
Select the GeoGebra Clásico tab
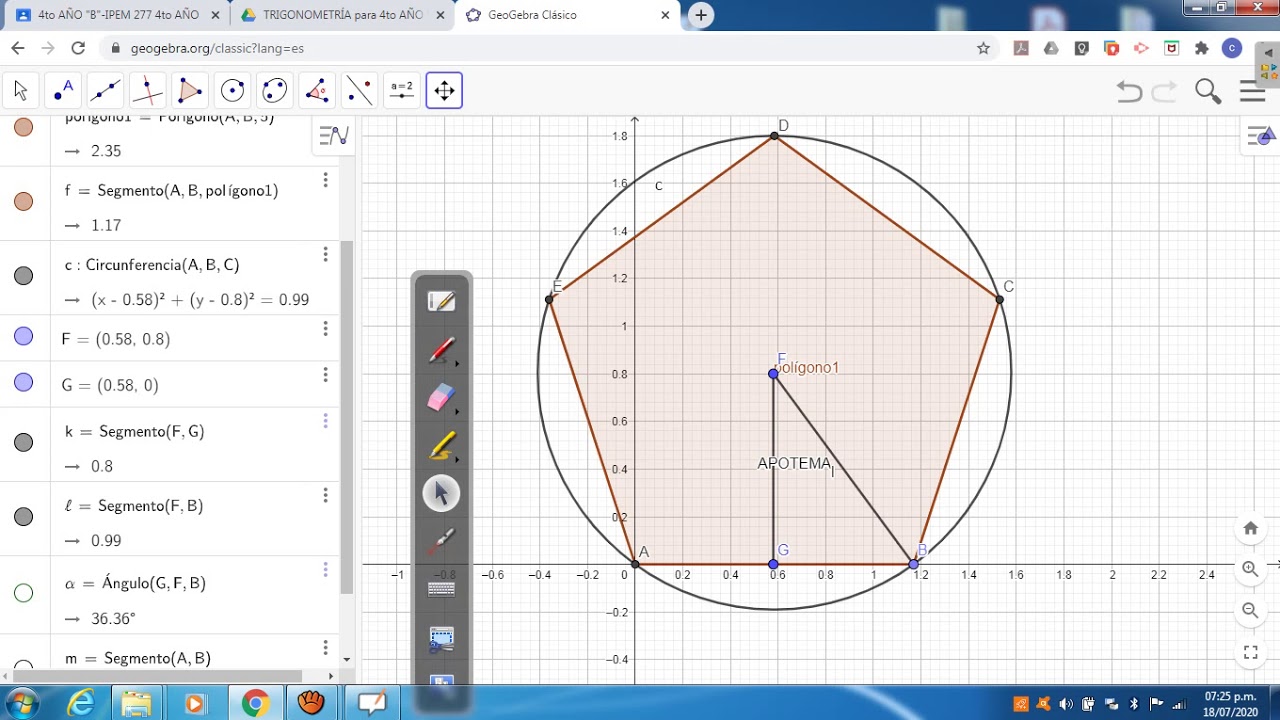(x=567, y=15)
